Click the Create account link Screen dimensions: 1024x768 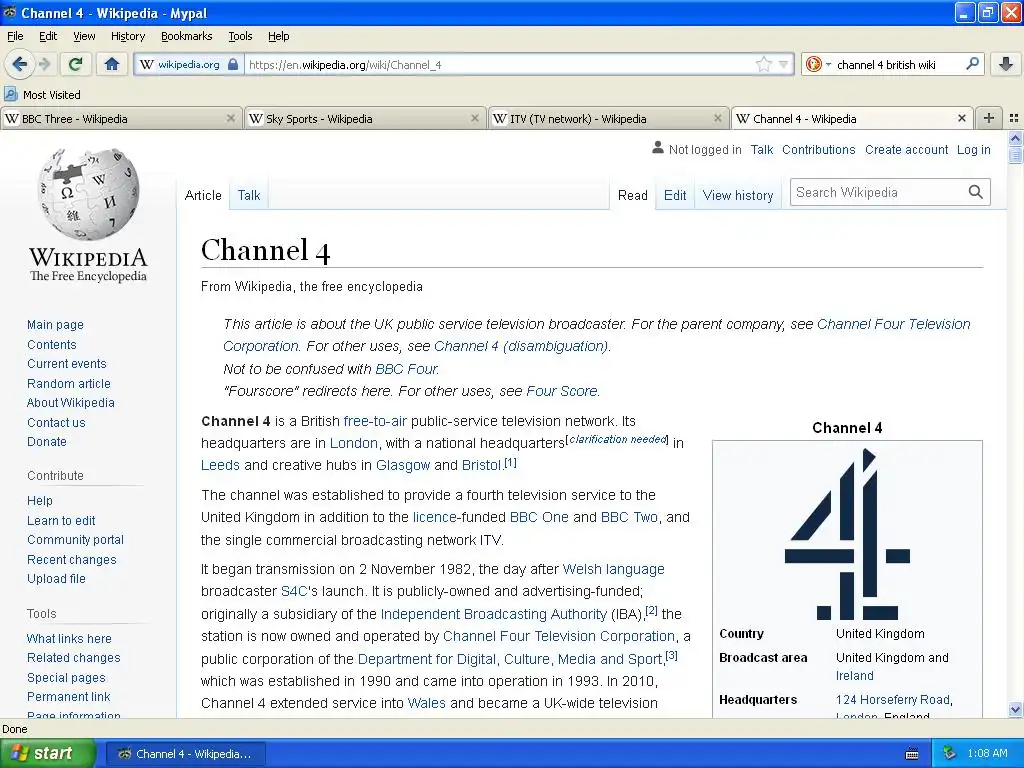coord(906,150)
